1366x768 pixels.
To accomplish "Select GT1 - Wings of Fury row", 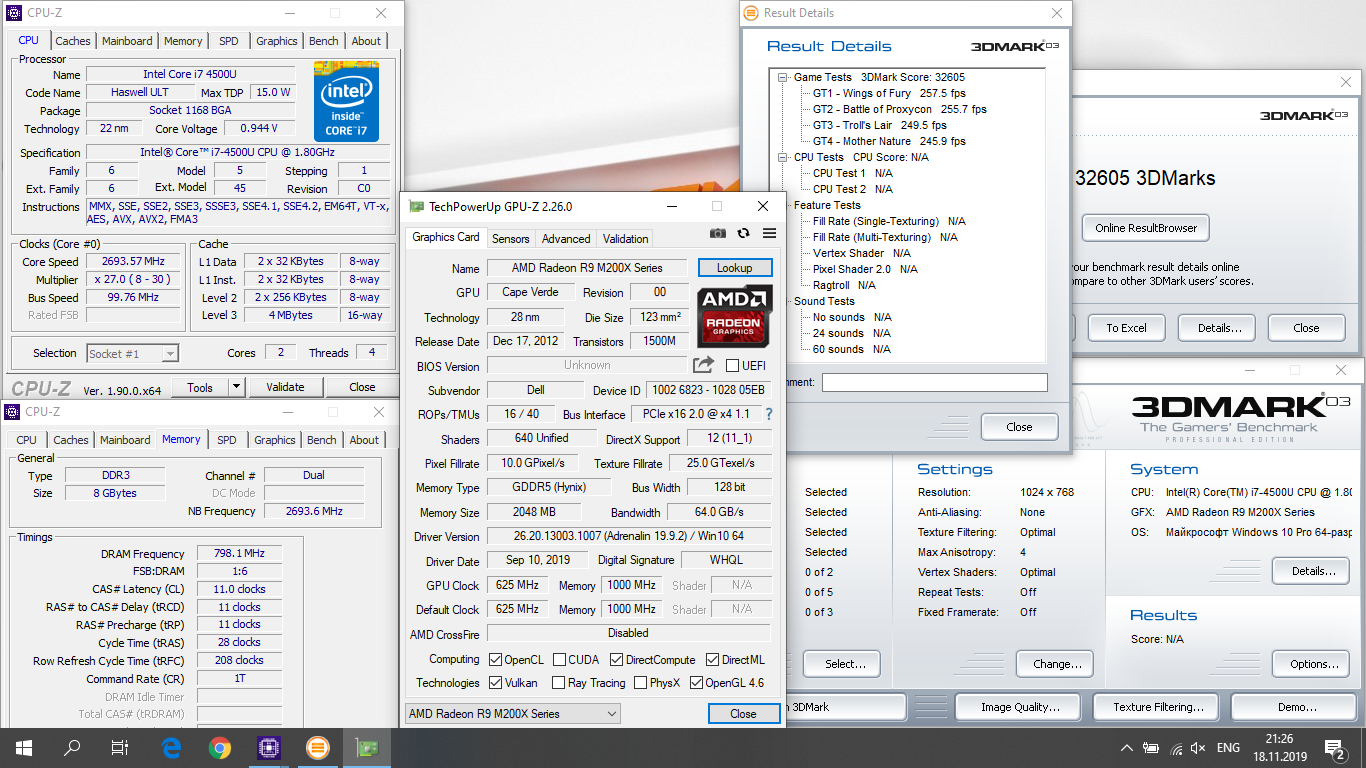I will [889, 93].
